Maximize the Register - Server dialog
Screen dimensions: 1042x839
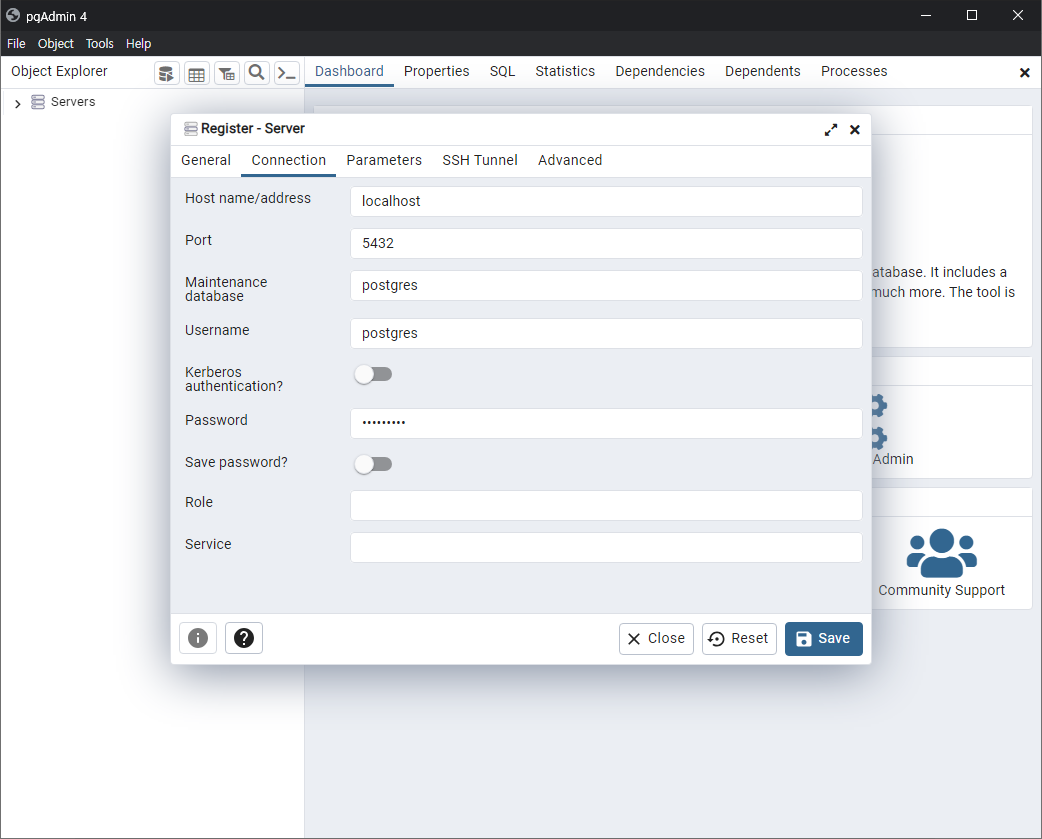click(x=831, y=130)
